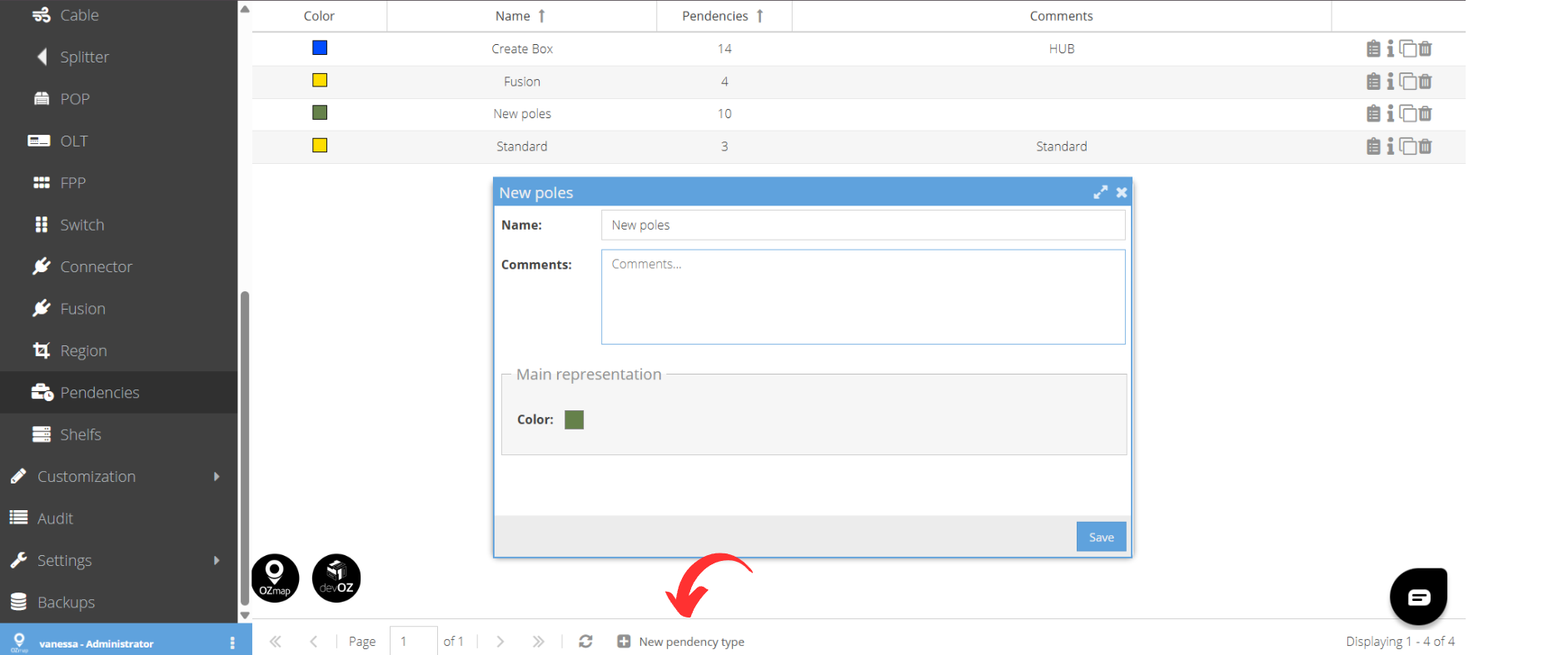
Task: Go to first page of results
Action: click(x=276, y=642)
